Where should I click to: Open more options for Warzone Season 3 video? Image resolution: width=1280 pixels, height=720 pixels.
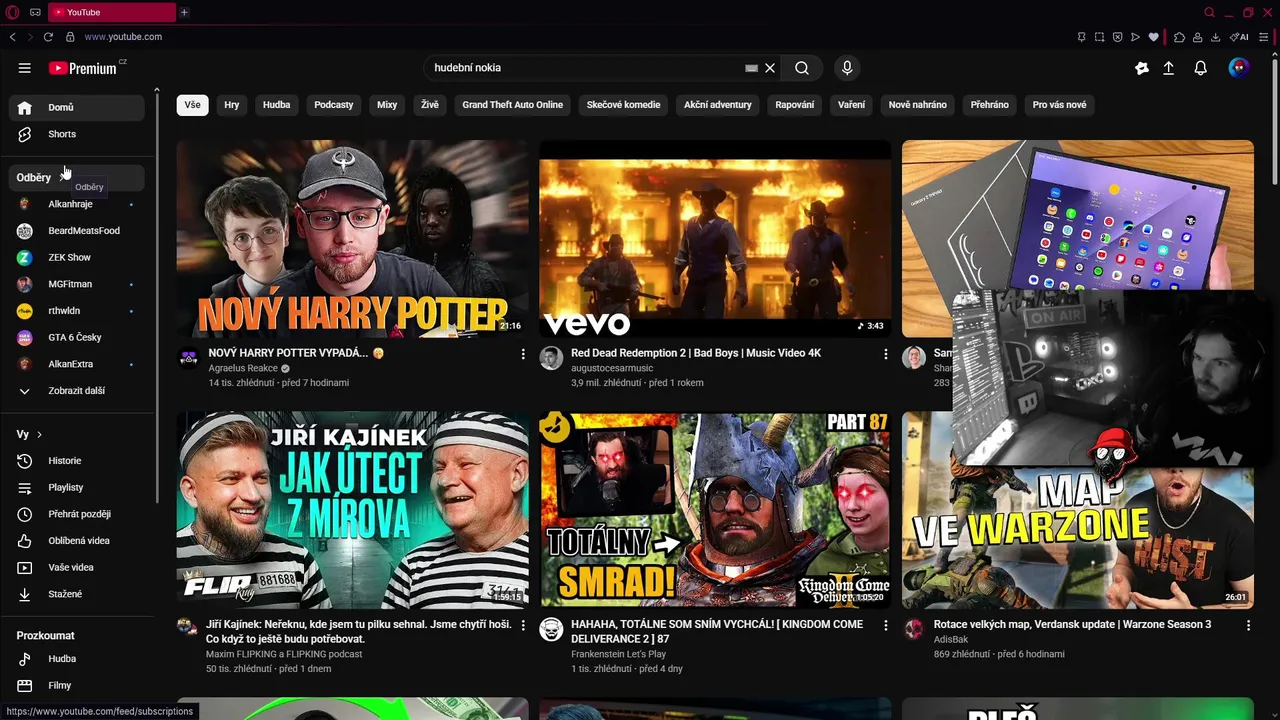(1248, 625)
